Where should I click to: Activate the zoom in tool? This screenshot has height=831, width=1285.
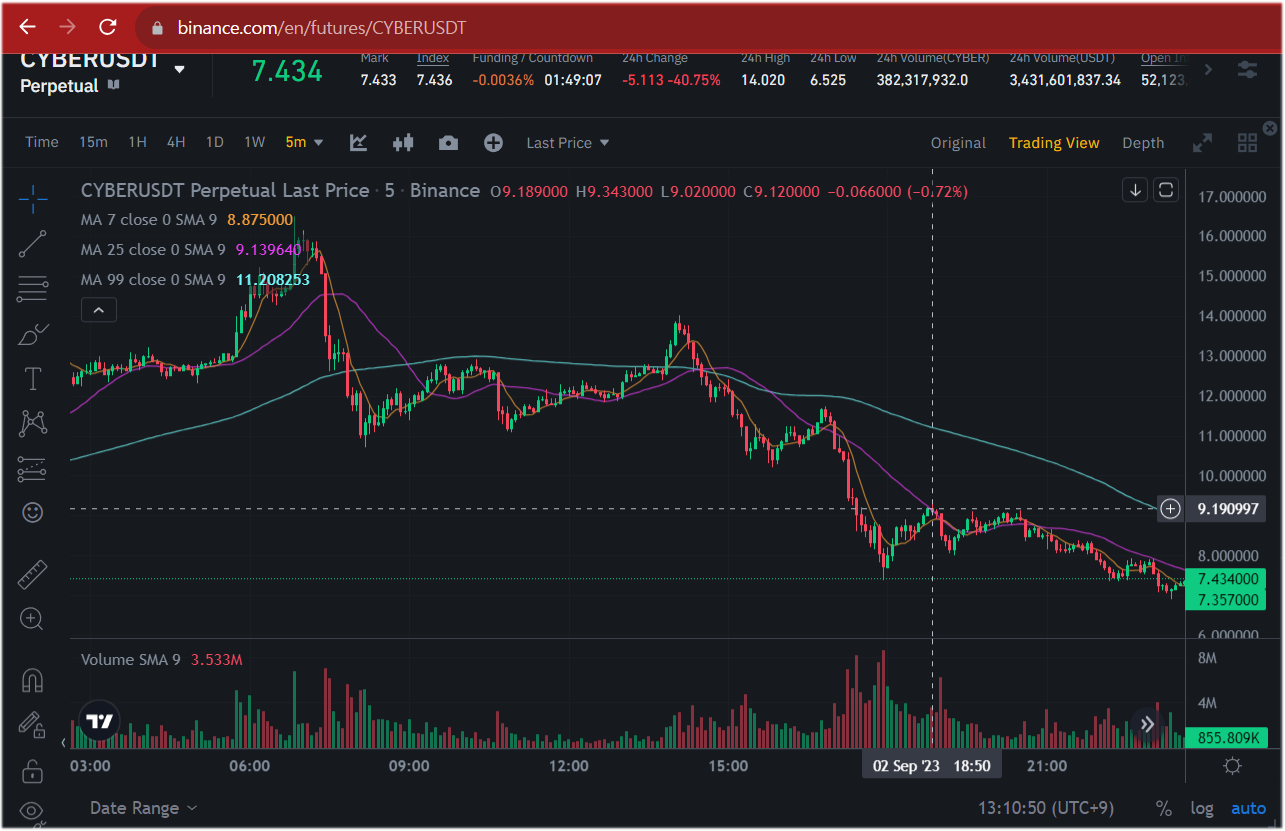[x=33, y=619]
